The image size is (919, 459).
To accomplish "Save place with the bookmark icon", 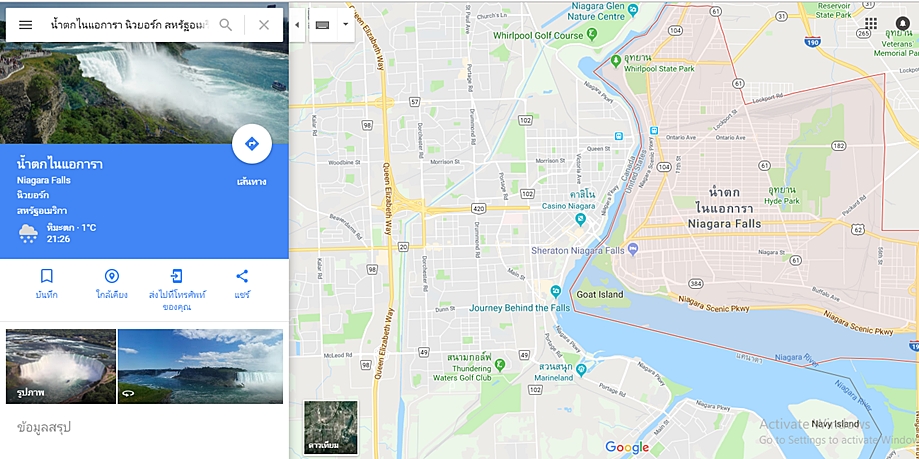I will click(x=46, y=276).
